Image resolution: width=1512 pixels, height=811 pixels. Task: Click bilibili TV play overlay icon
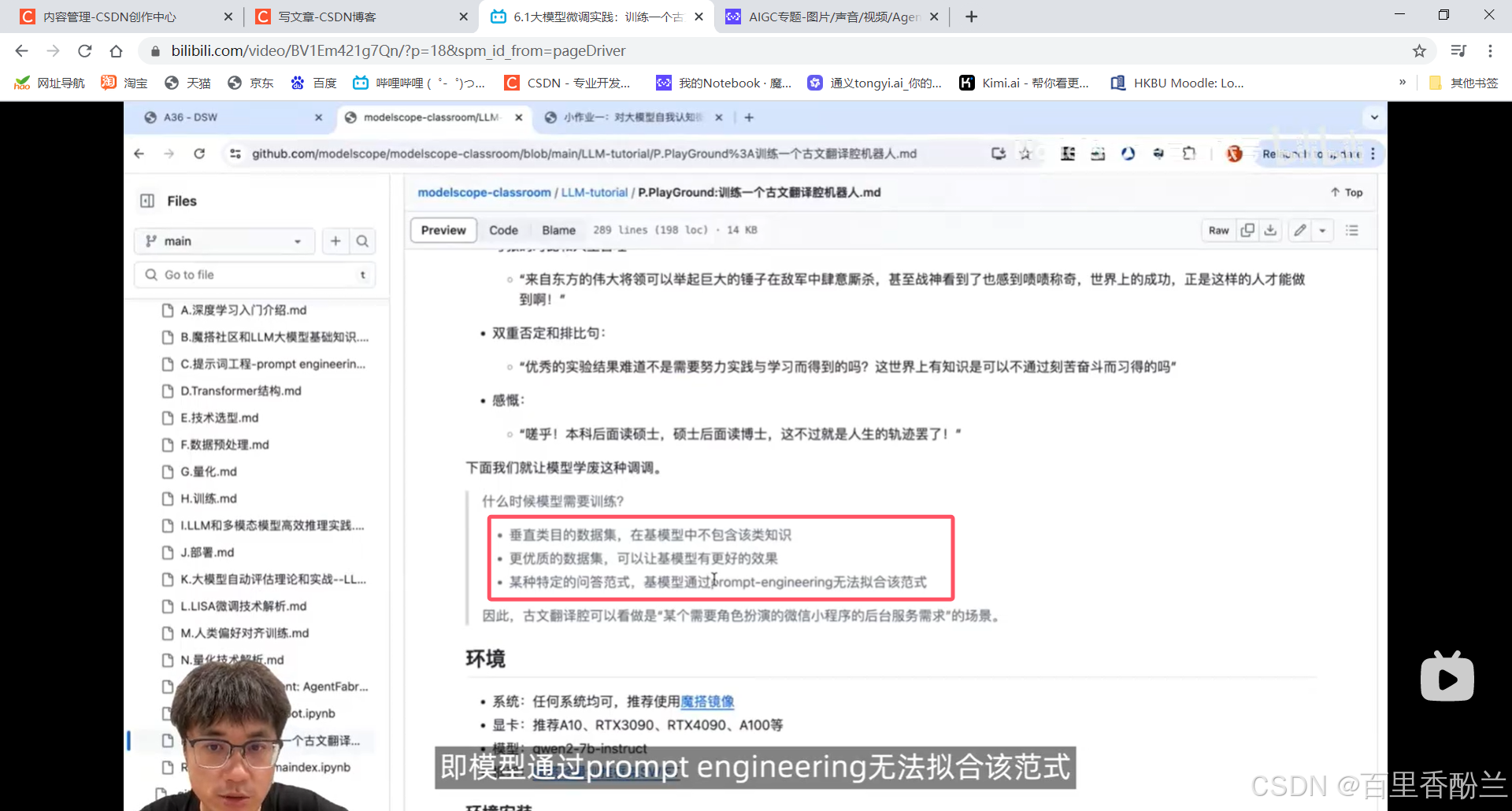(1447, 676)
